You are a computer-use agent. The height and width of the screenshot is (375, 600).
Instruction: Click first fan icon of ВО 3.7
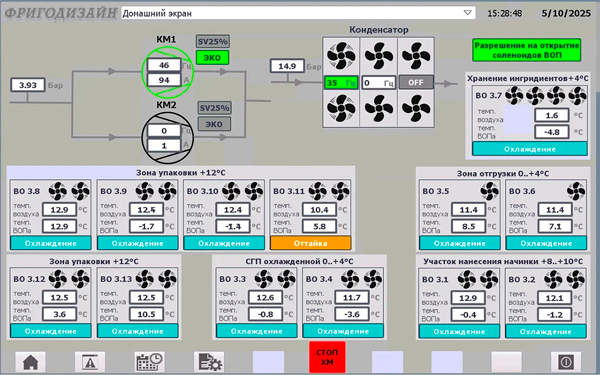(514, 95)
